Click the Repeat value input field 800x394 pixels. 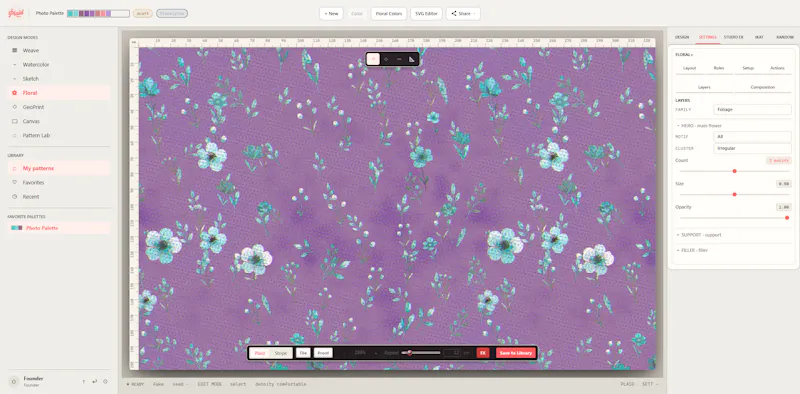click(452, 353)
